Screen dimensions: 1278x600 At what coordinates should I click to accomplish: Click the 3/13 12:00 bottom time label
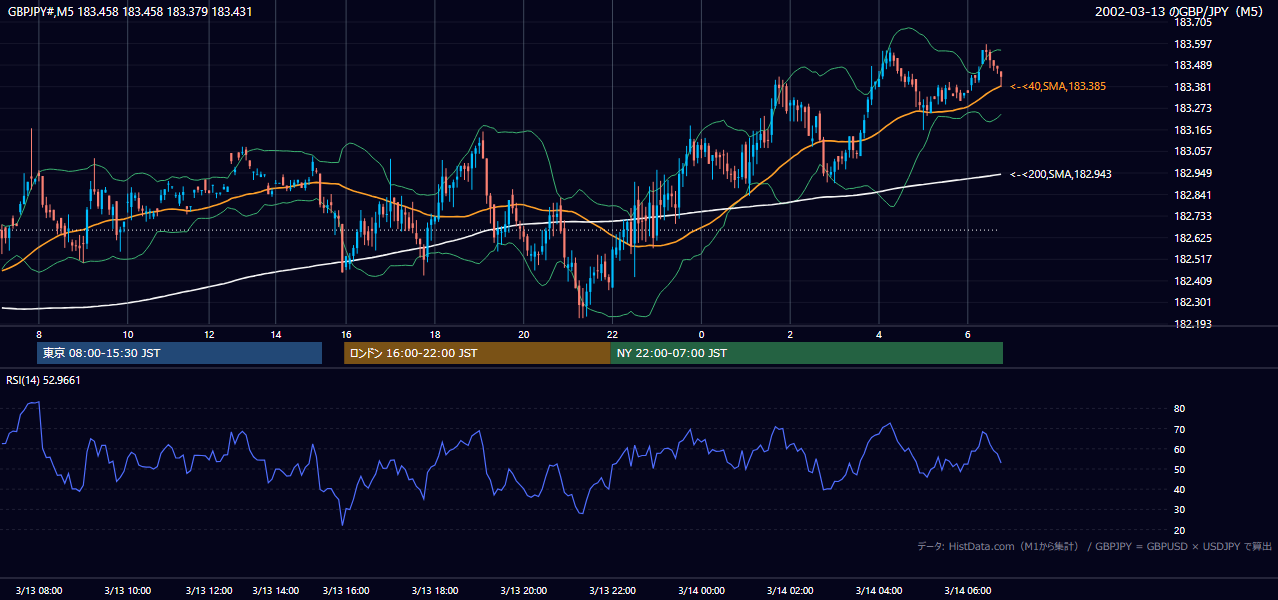pos(209,591)
